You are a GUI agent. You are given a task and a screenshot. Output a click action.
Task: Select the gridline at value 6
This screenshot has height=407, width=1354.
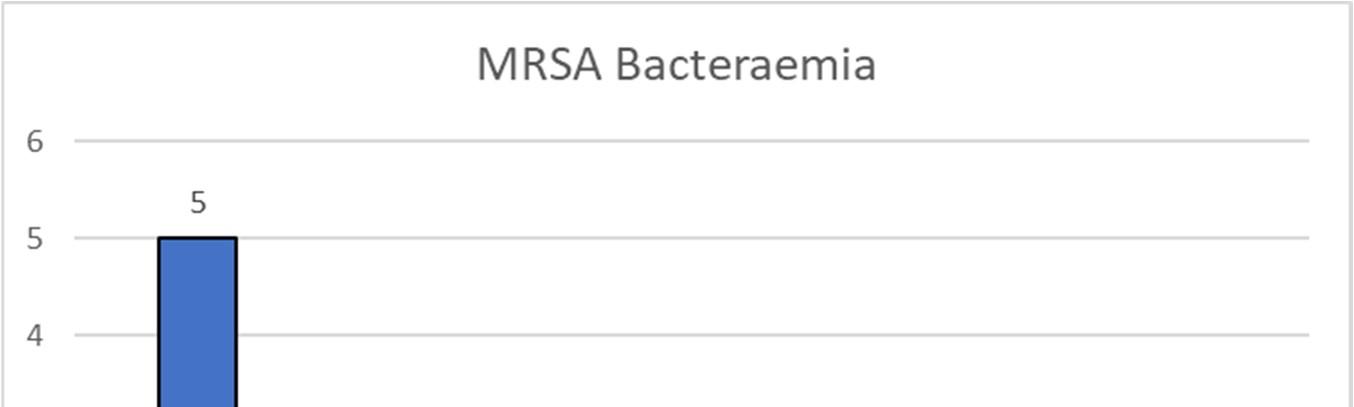tap(700, 141)
